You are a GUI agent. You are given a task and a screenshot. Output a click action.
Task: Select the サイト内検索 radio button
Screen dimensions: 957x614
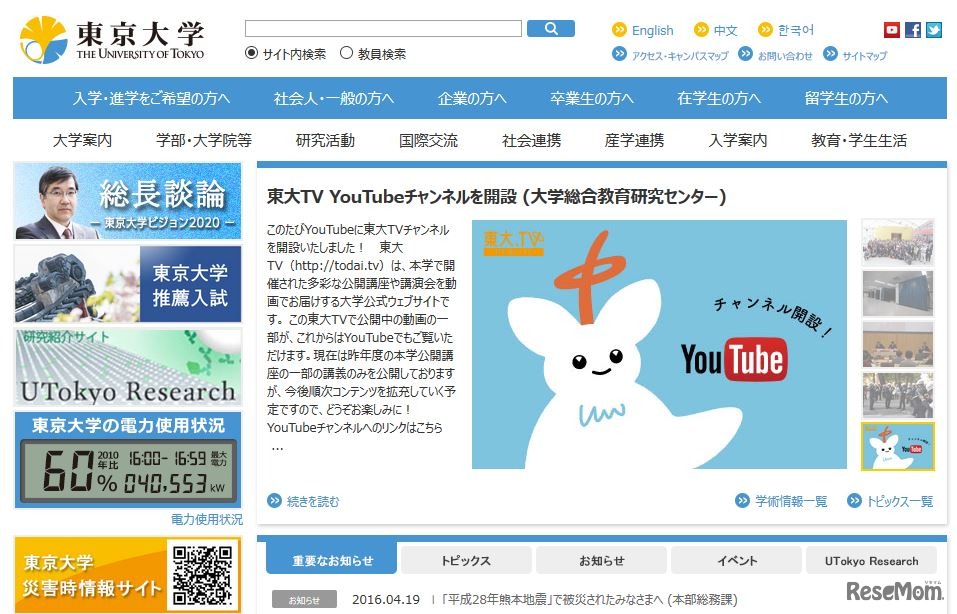coord(251,53)
